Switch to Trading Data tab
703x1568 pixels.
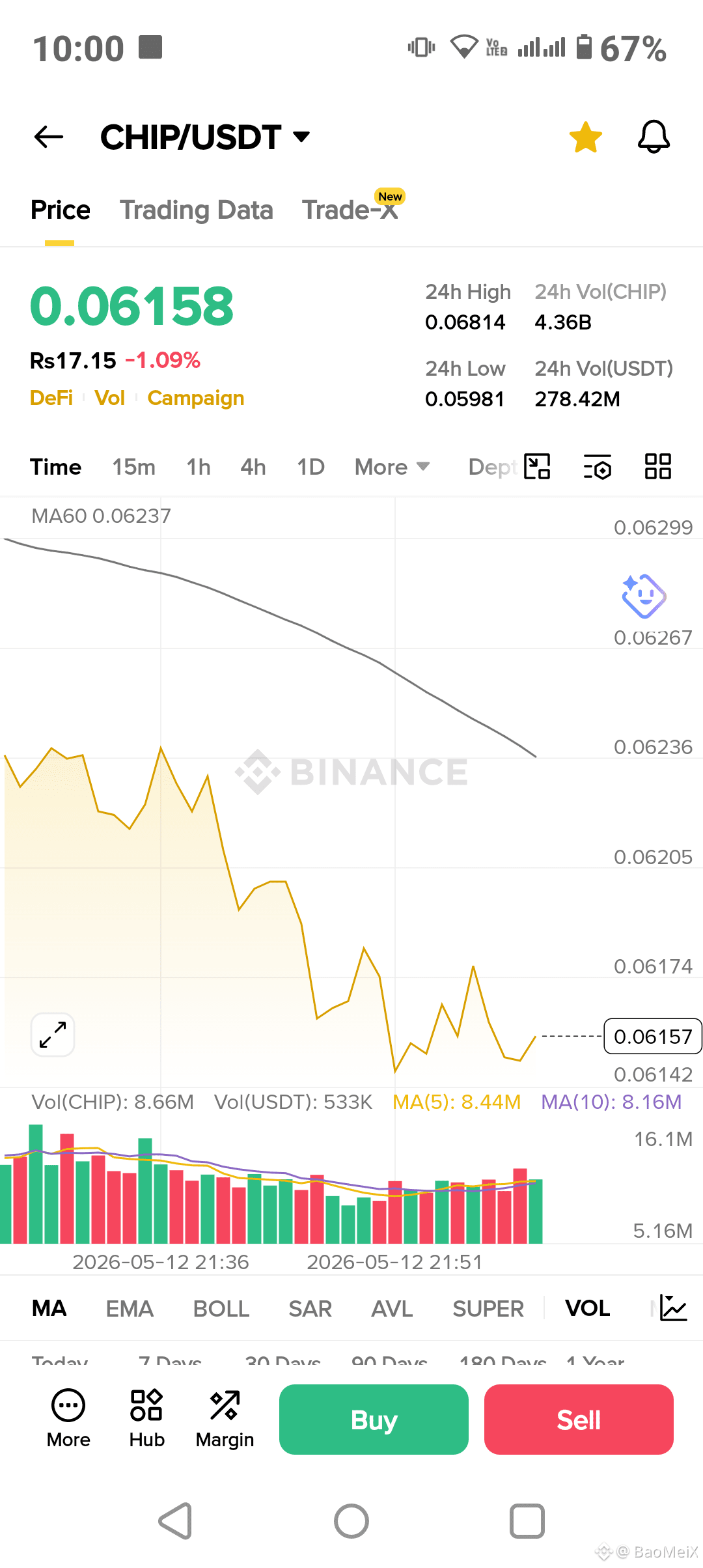[197, 210]
